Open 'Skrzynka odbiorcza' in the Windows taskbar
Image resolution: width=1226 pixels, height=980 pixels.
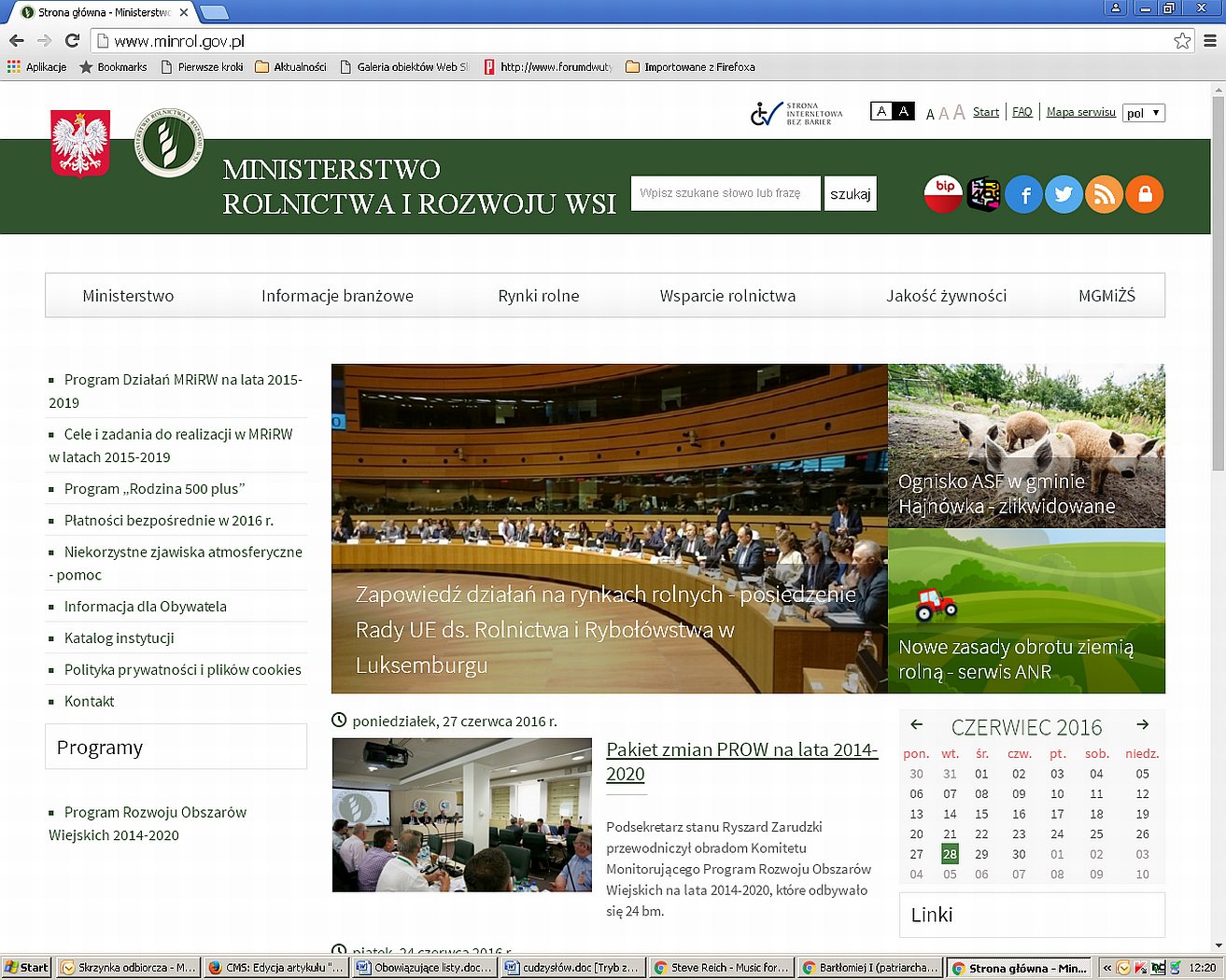point(128,968)
